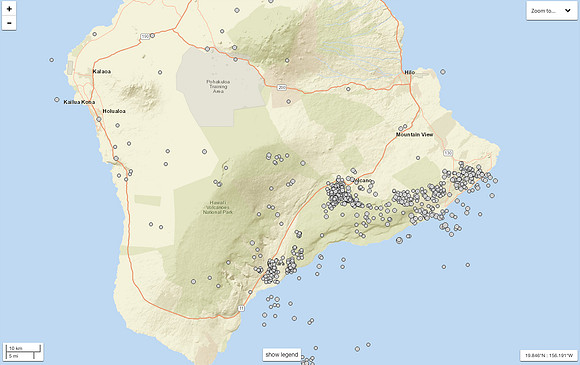Select the earthquake marker east of Hilo
Viewport: 580px width, 365px height.
[x=443, y=72]
